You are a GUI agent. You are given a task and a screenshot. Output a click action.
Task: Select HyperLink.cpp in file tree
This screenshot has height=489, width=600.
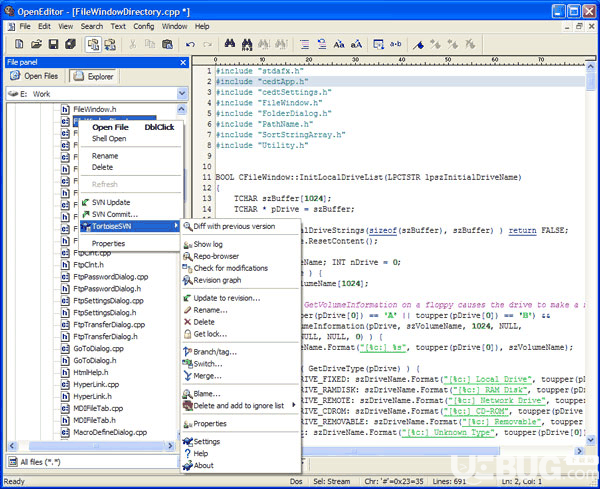click(x=96, y=385)
